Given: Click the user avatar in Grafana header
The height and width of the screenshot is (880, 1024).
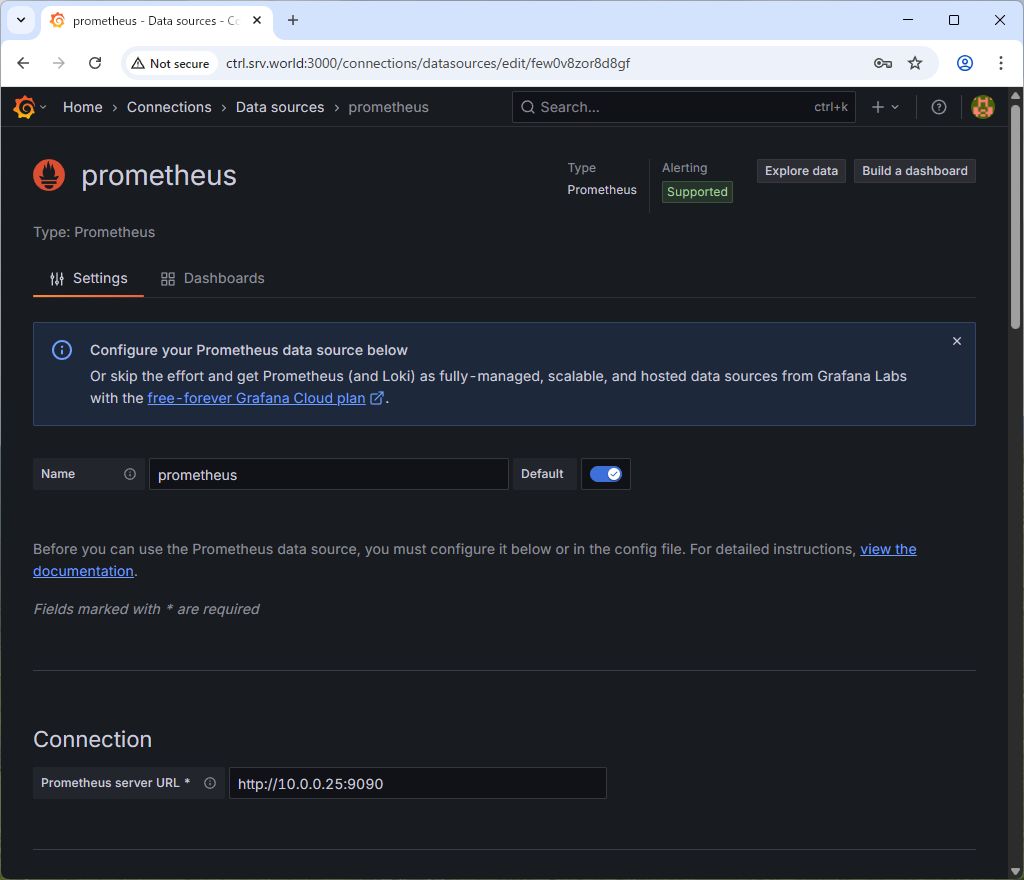Looking at the screenshot, I should pyautogui.click(x=983, y=107).
